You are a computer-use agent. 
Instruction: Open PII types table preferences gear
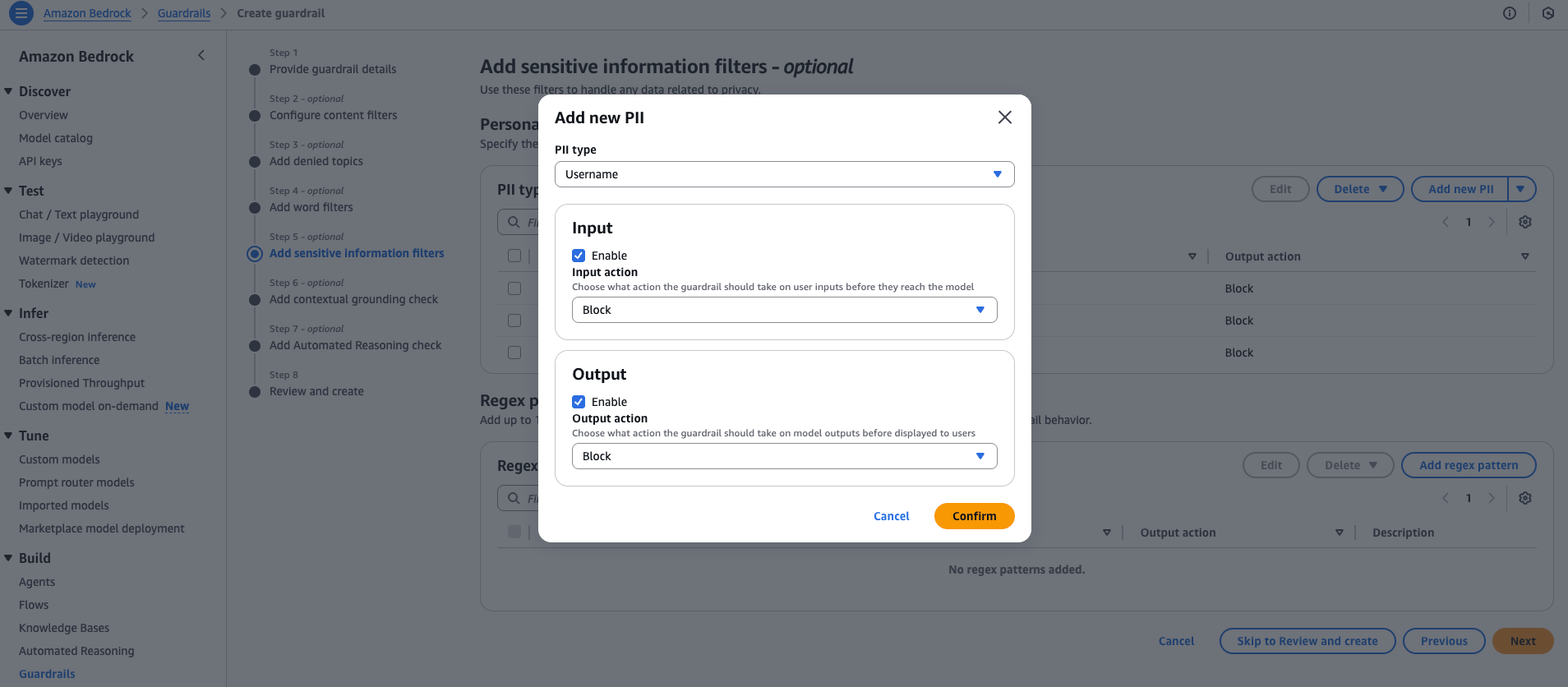pyautogui.click(x=1525, y=222)
